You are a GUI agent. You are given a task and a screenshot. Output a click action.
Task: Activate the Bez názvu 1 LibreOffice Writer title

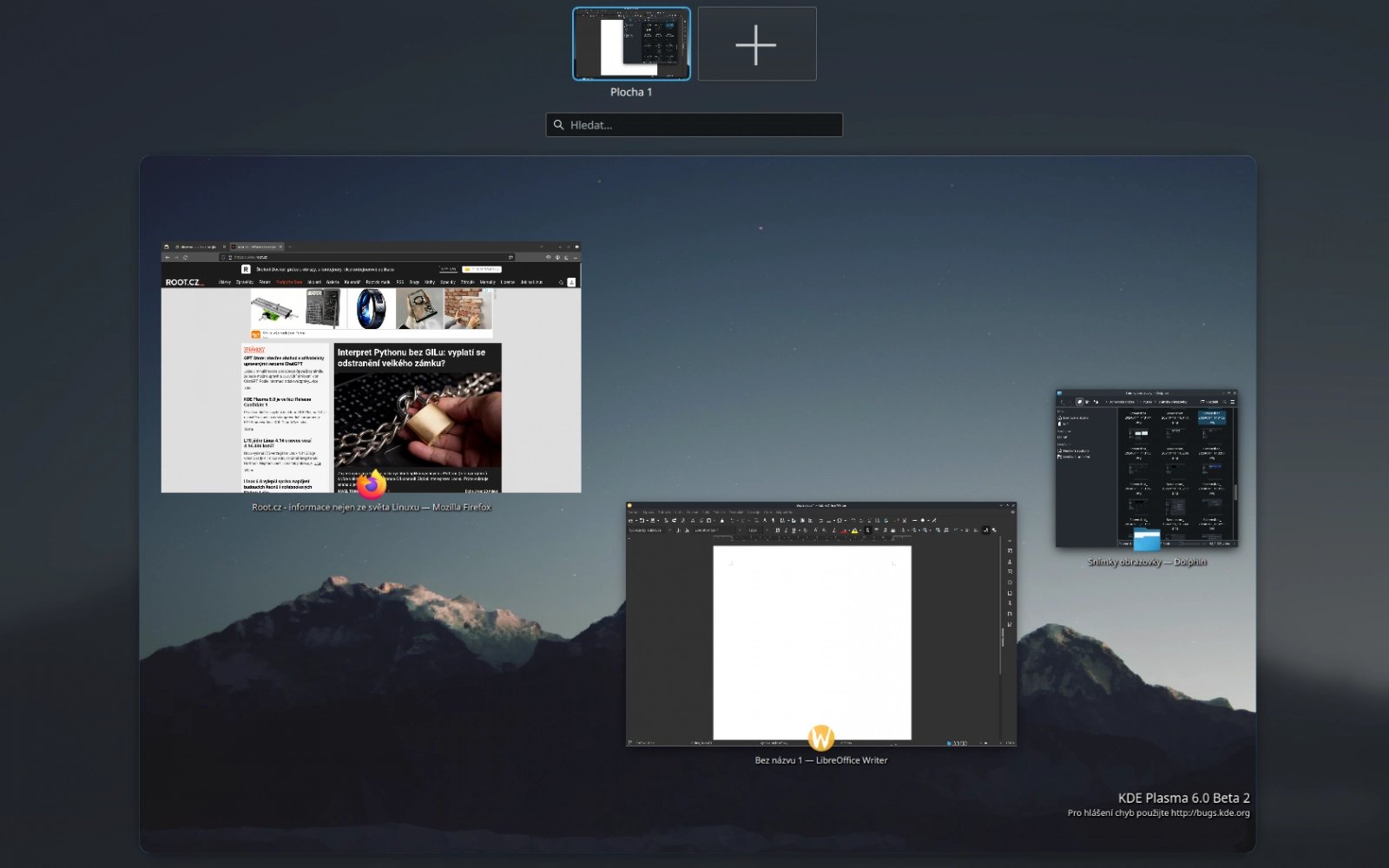click(821, 760)
